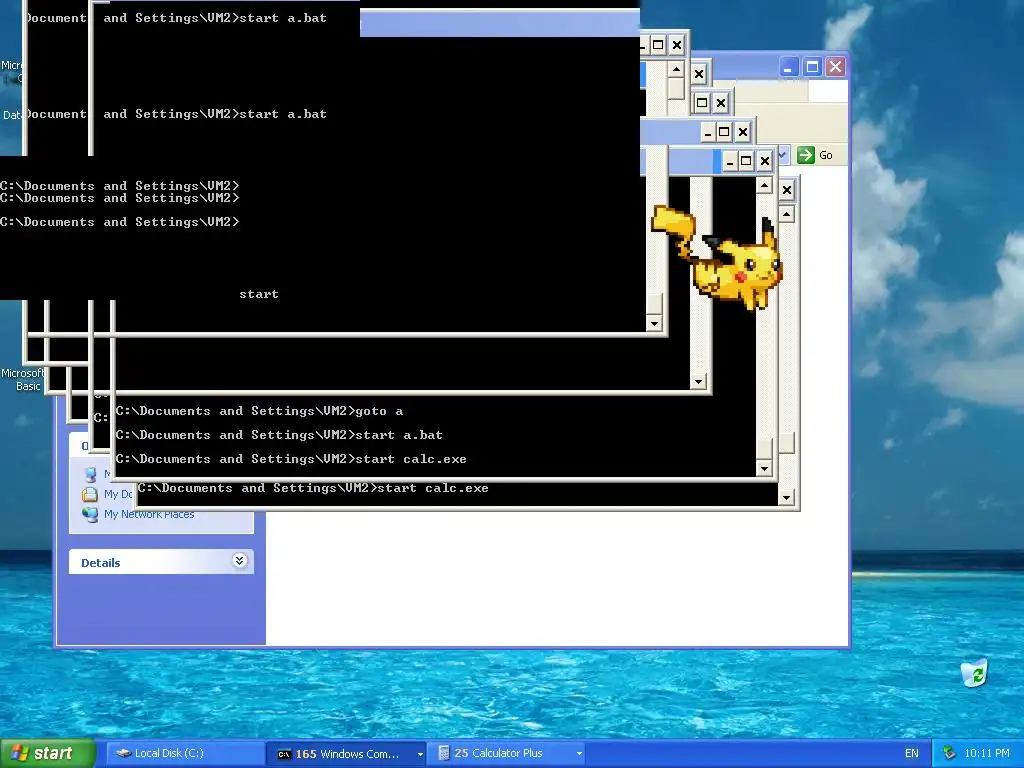Select the Recycle Bin desktop icon
The image size is (1024, 768).
pyautogui.click(x=974, y=673)
